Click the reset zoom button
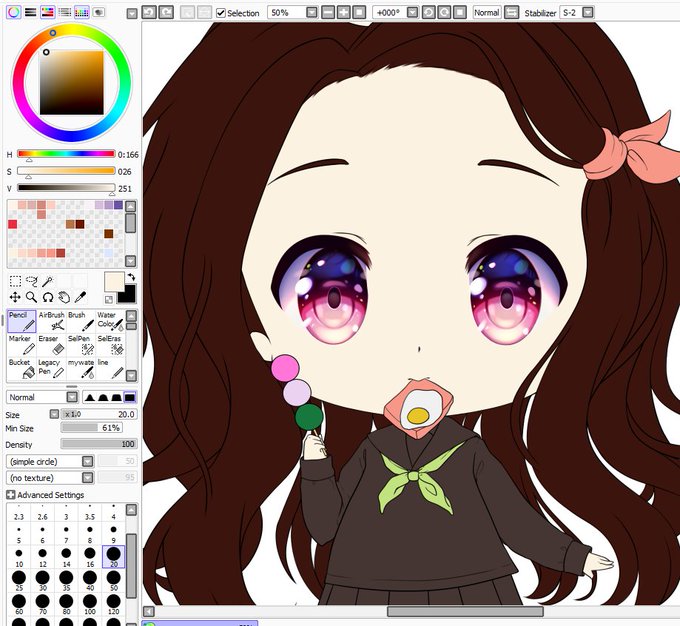This screenshot has width=680, height=626. (359, 13)
